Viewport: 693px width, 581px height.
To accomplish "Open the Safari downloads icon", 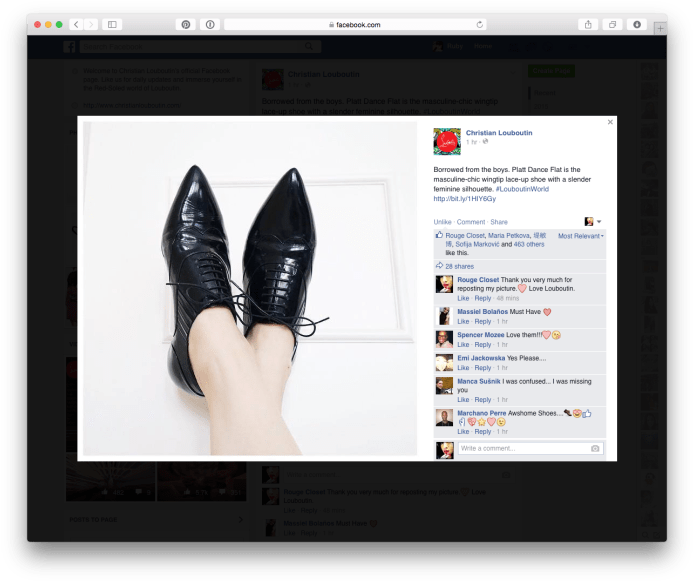I will pos(637,24).
